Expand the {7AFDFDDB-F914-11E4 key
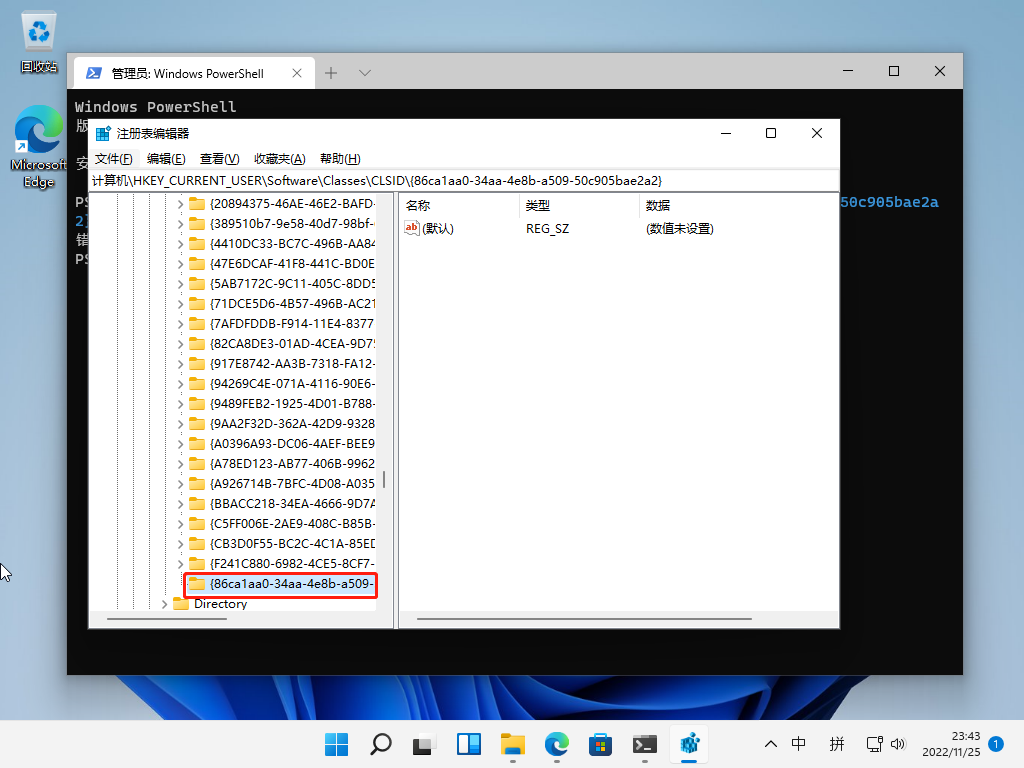 181,324
